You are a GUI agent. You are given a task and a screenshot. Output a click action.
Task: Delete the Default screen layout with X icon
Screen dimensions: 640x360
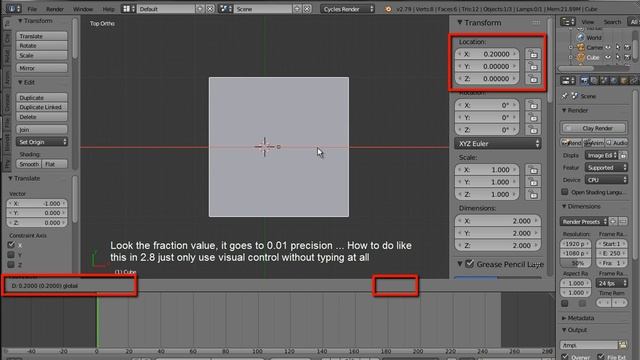(210, 9)
